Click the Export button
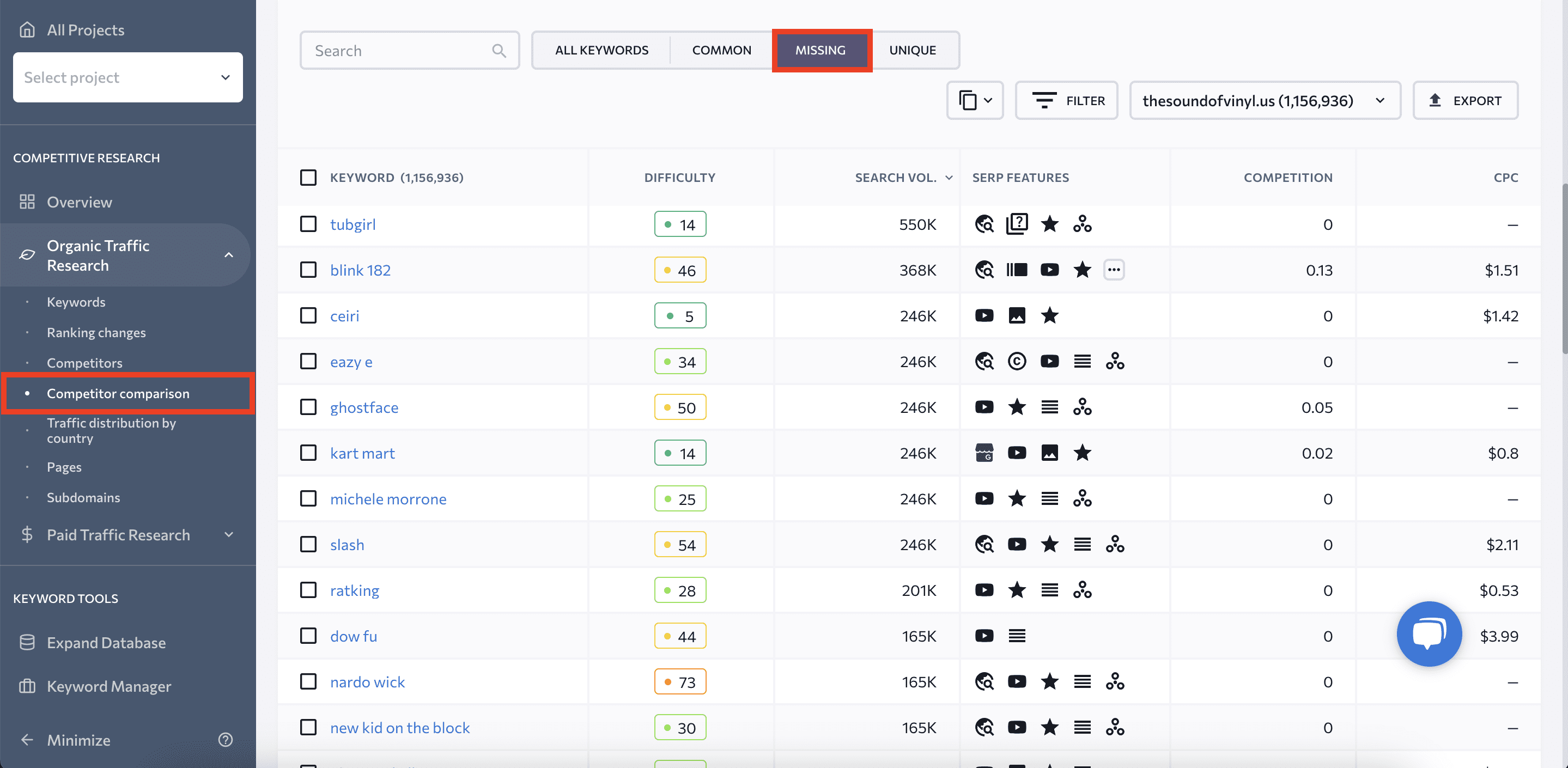The width and height of the screenshot is (1568, 768). (x=1465, y=100)
